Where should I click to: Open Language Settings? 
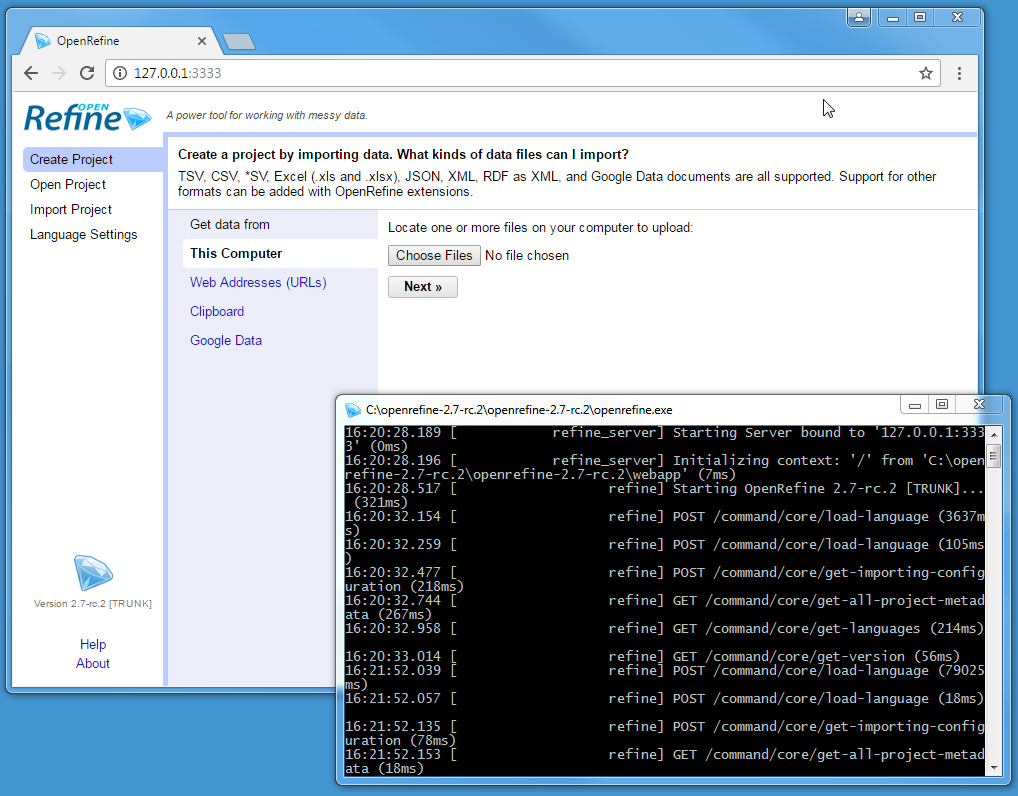point(84,234)
